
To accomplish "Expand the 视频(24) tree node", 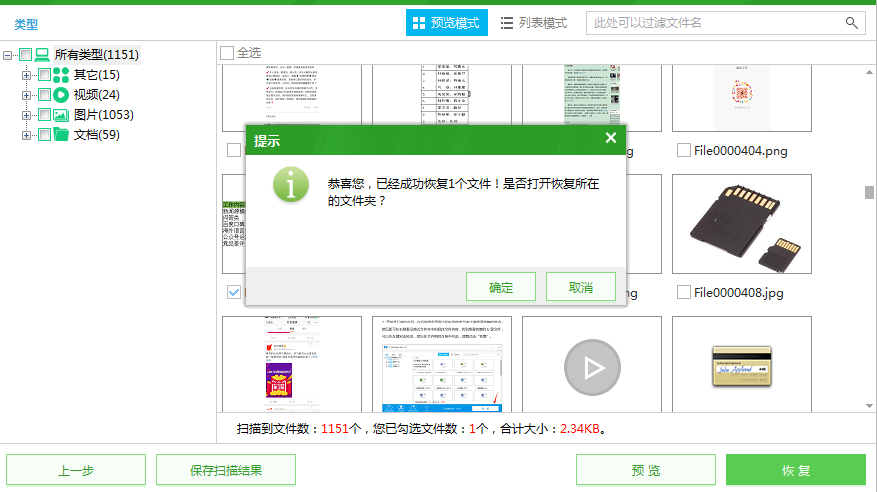I will [x=27, y=95].
